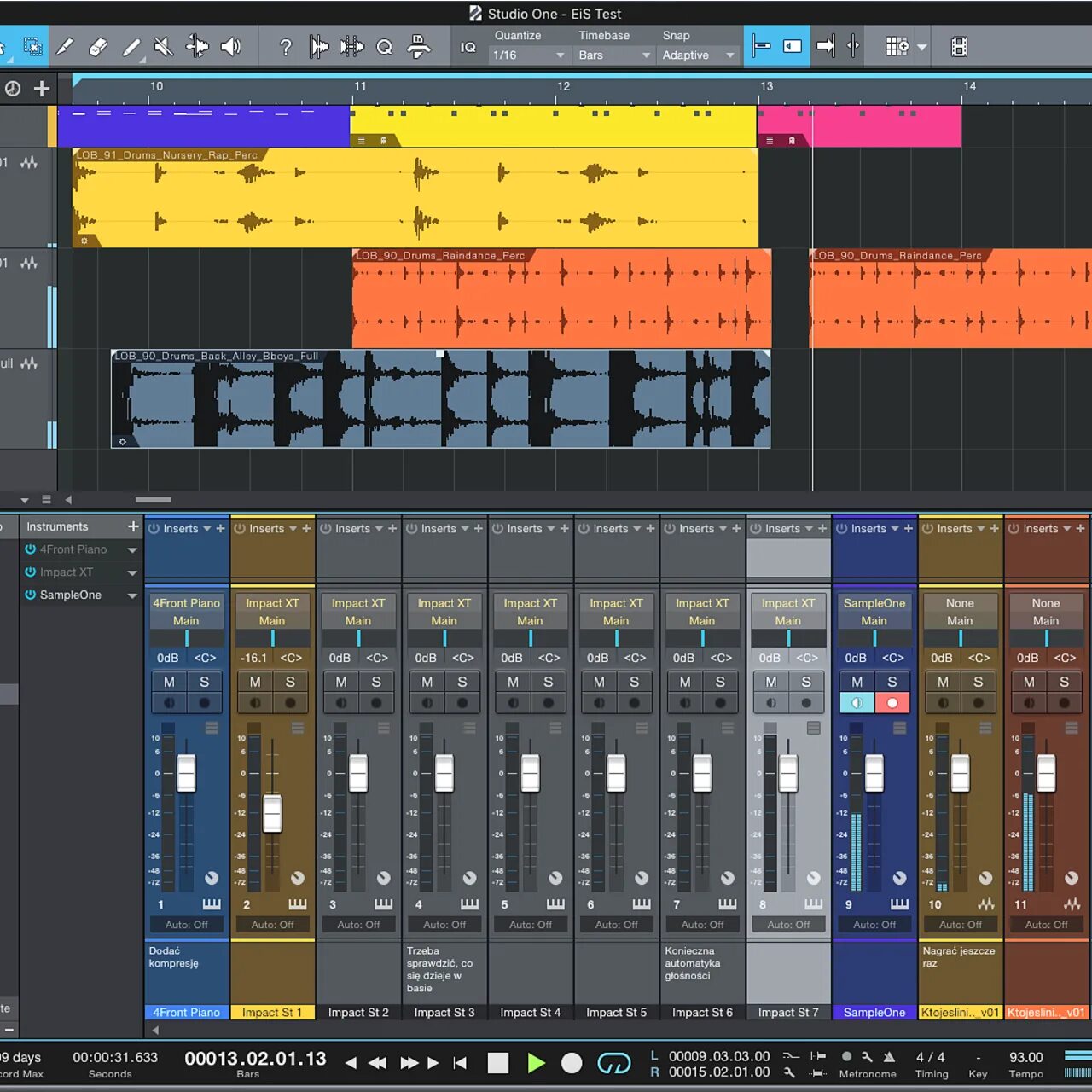The image size is (1092, 1092).
Task: Select the Impact St 6 channel label
Action: click(x=702, y=1012)
